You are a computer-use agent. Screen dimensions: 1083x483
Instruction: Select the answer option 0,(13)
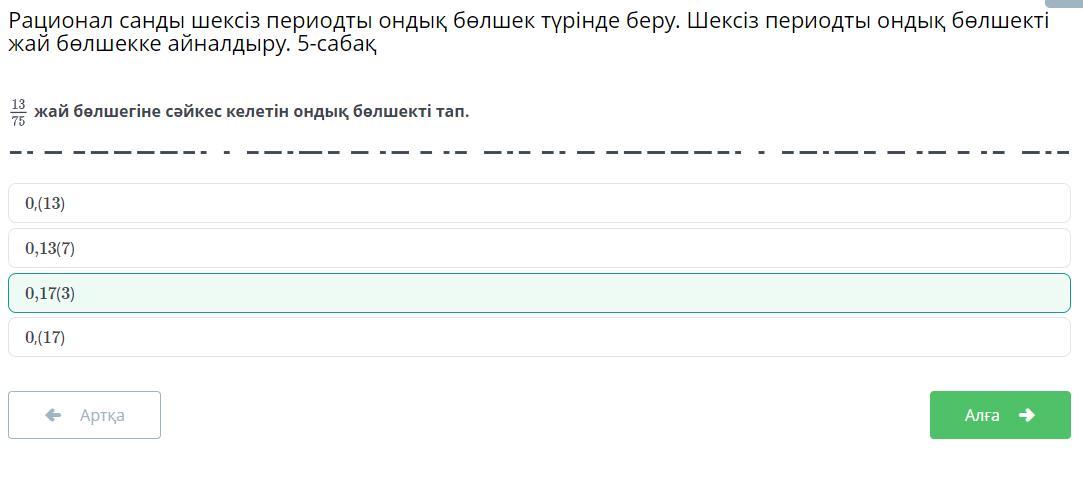click(539, 203)
